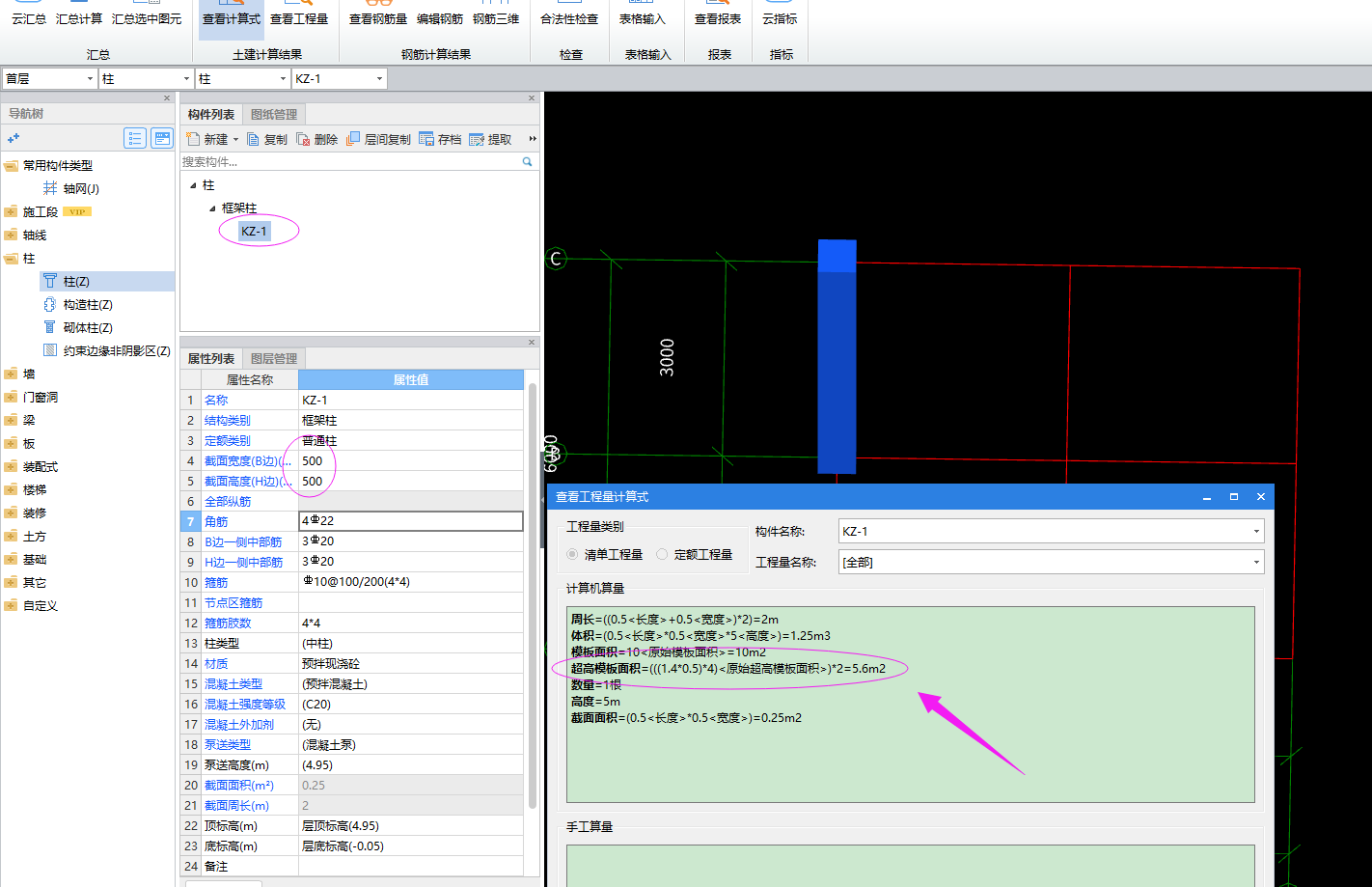Click property list vertical scrollbar
The image size is (1372, 887).
[533, 596]
